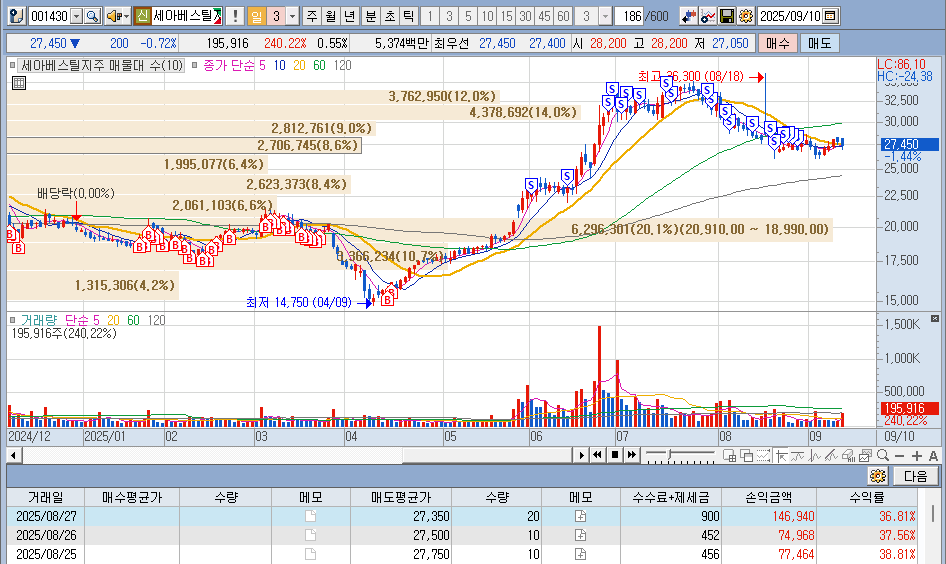
Task: Select the monthly 월 chart period
Action: click(331, 16)
